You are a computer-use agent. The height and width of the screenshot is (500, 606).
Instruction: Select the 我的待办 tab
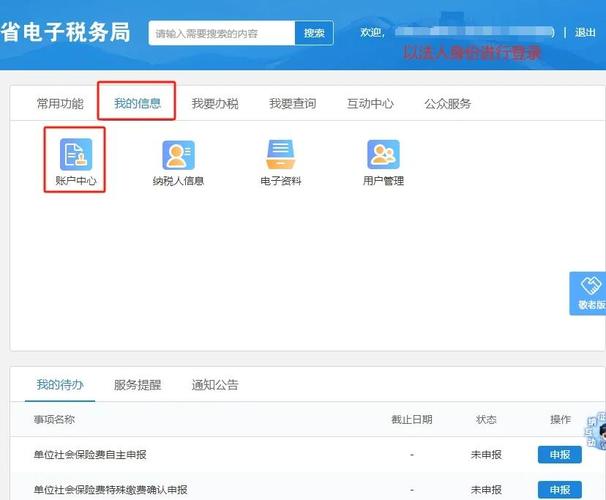click(x=60, y=384)
